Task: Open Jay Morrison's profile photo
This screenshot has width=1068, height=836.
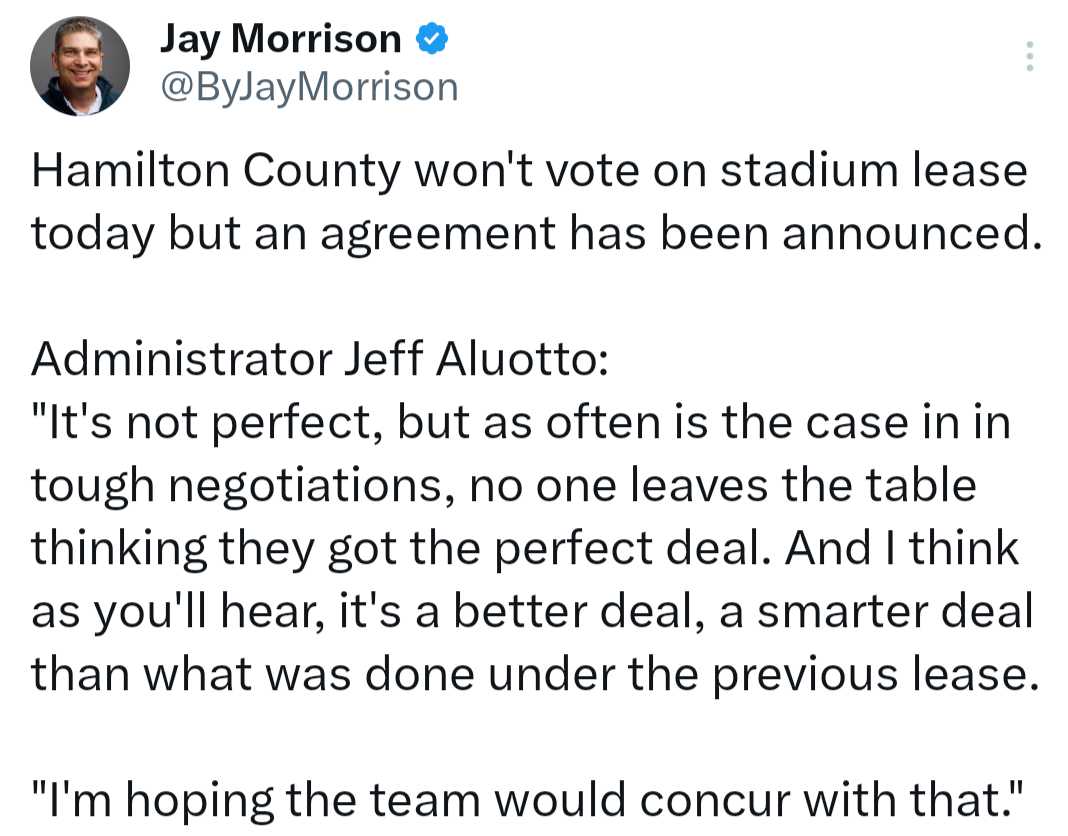Action: 80,65
